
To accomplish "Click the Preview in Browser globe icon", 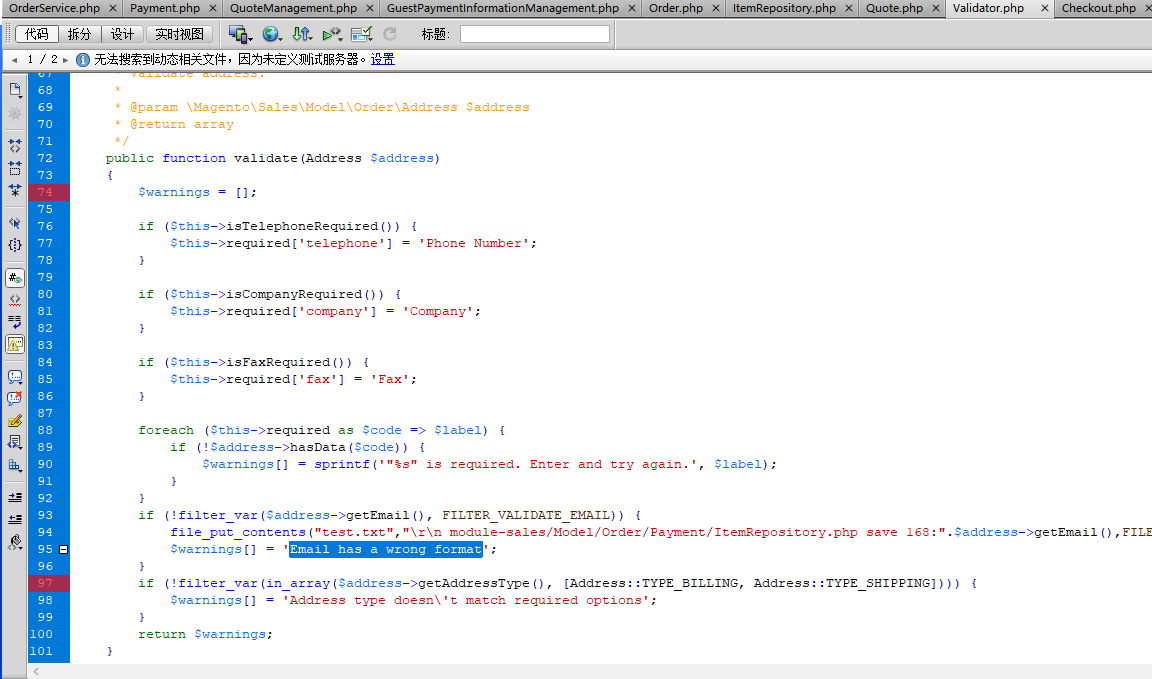I will click(270, 33).
